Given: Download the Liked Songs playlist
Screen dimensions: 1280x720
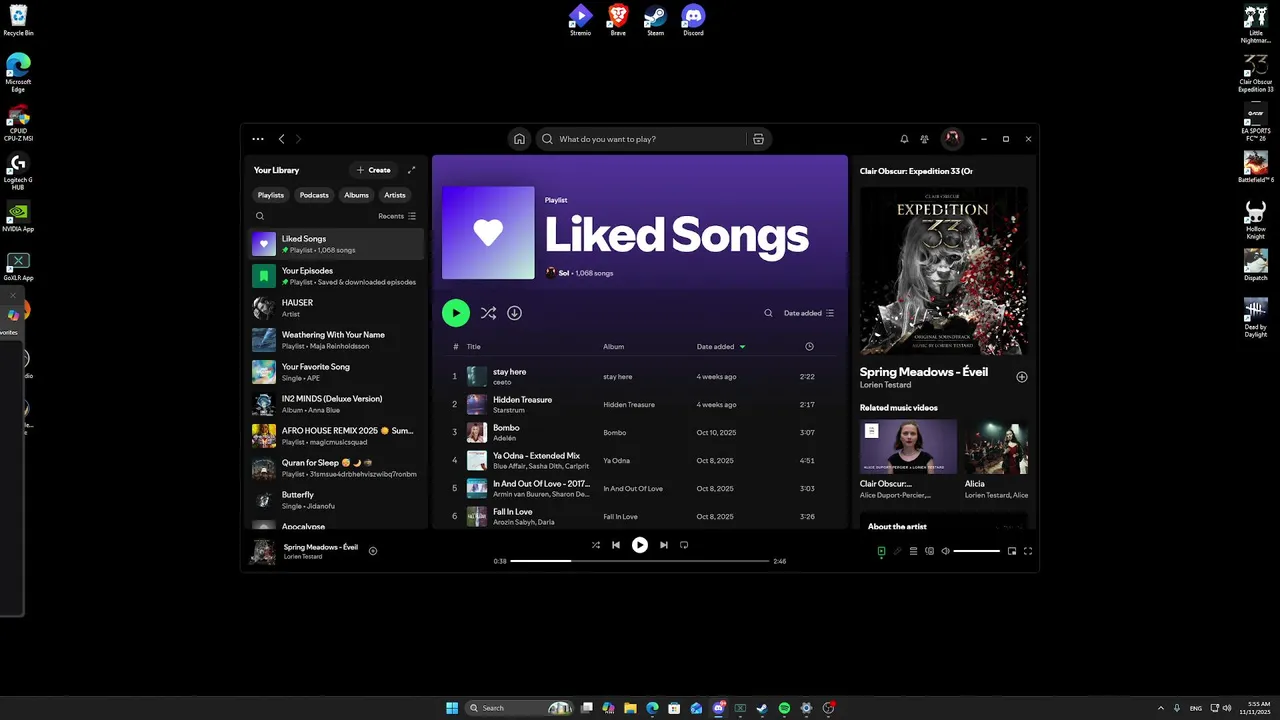Looking at the screenshot, I should click(514, 313).
